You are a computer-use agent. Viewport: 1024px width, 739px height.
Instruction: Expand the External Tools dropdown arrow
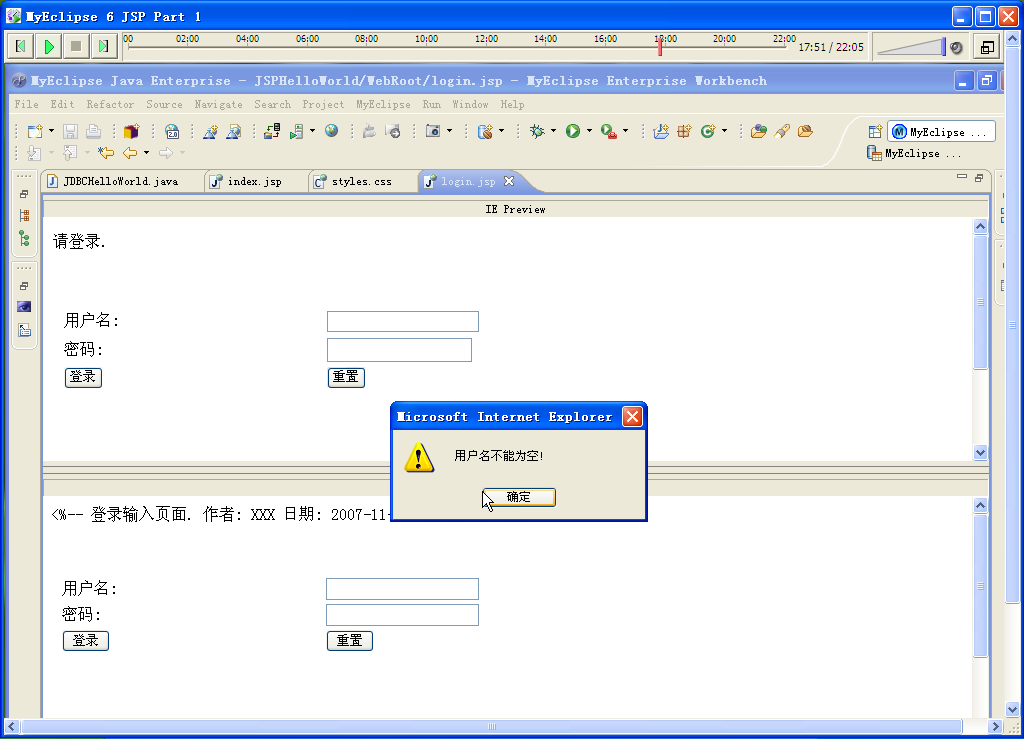(x=625, y=131)
